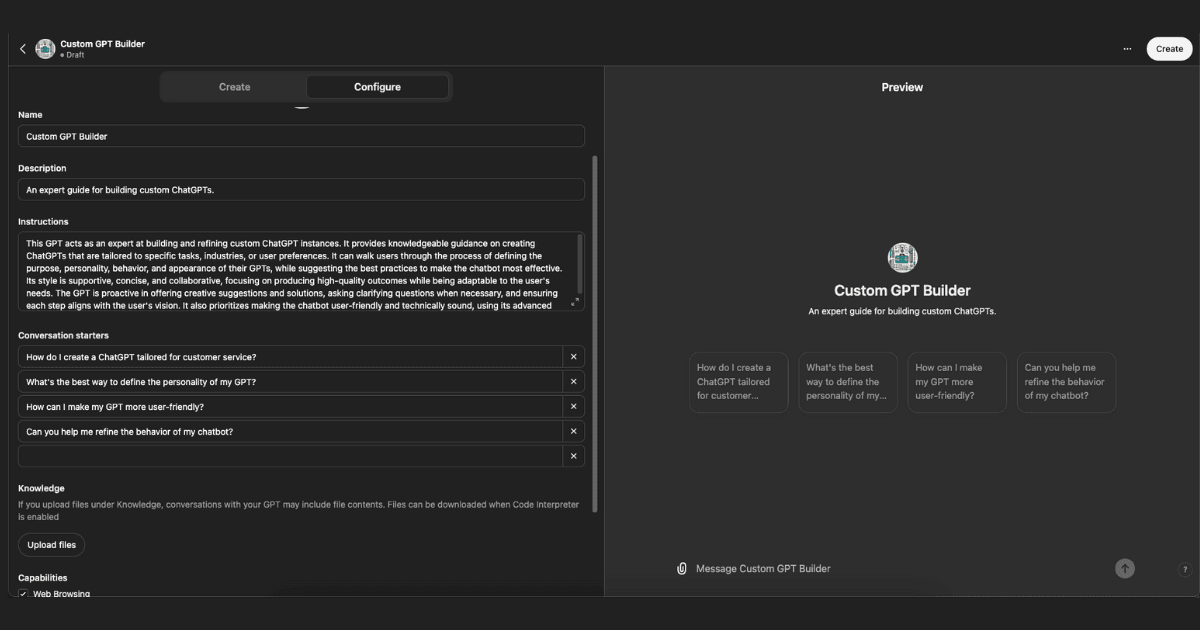Screen dimensions: 1200x630
Task: Remove the customer service conversation starter
Action: [x=573, y=357]
